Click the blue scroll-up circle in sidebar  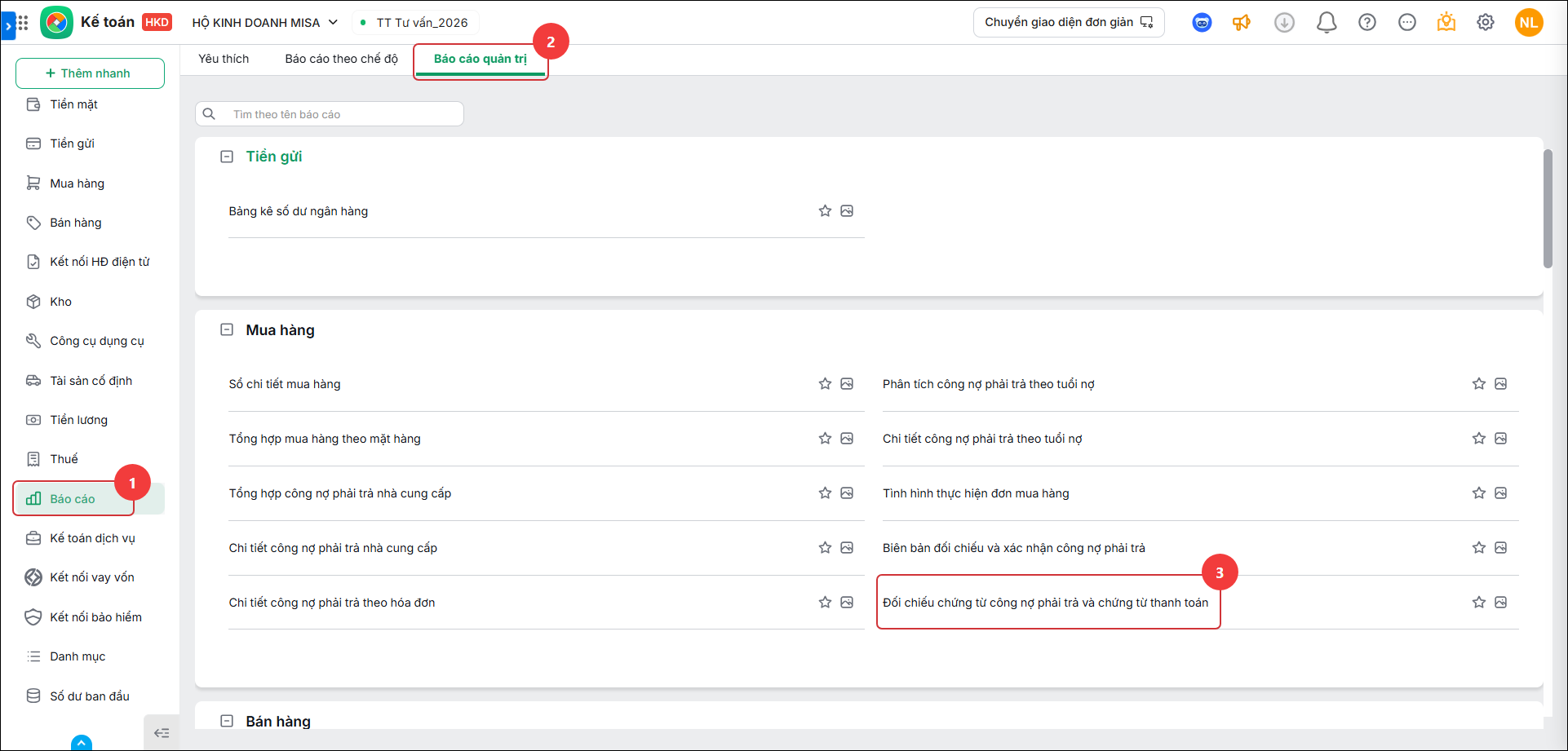82,743
